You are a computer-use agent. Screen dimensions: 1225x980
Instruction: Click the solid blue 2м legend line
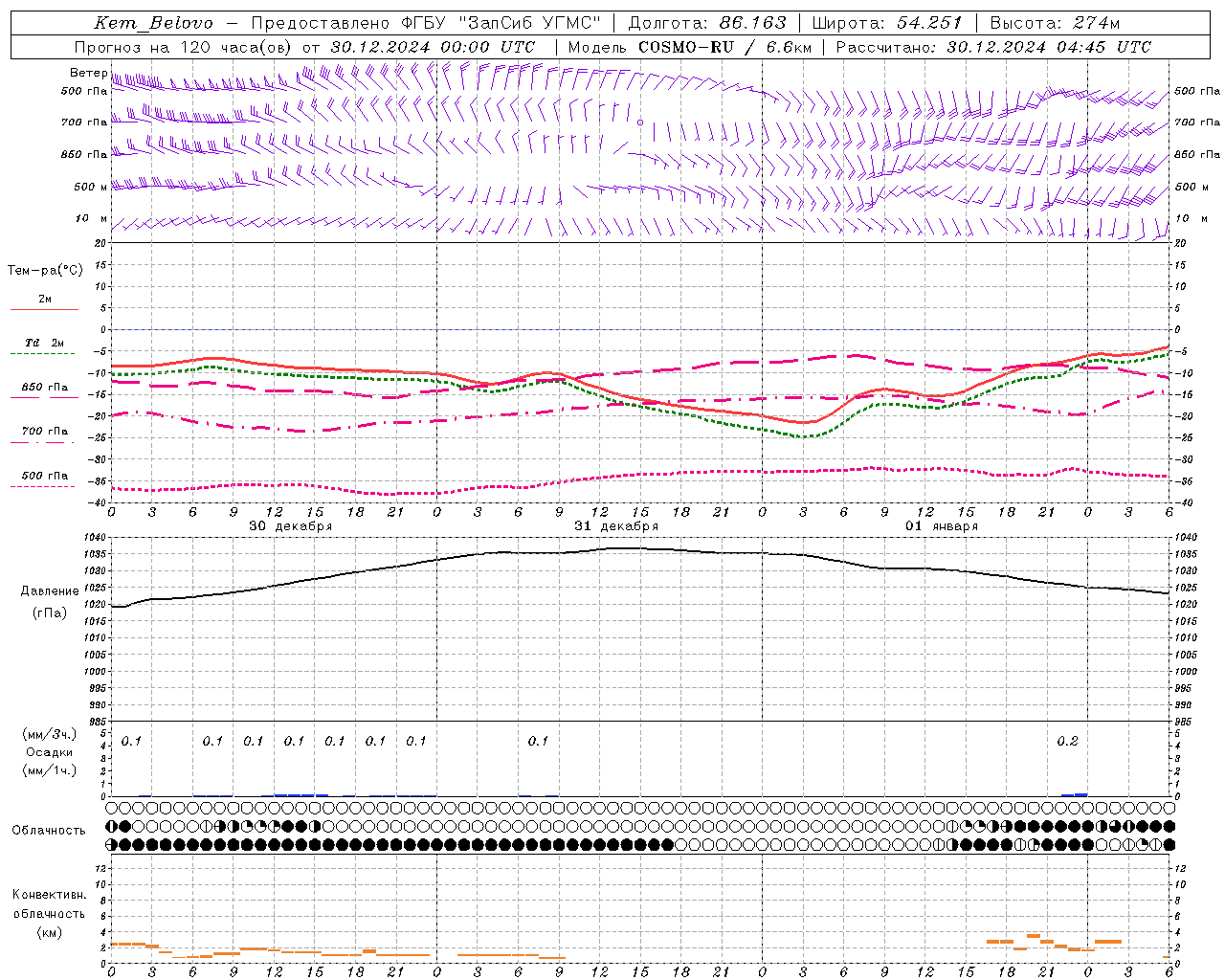pyautogui.click(x=44, y=309)
